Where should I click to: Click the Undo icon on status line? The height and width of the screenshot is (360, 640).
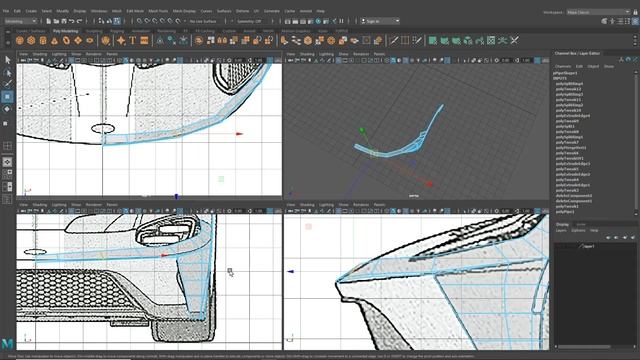pos(72,21)
